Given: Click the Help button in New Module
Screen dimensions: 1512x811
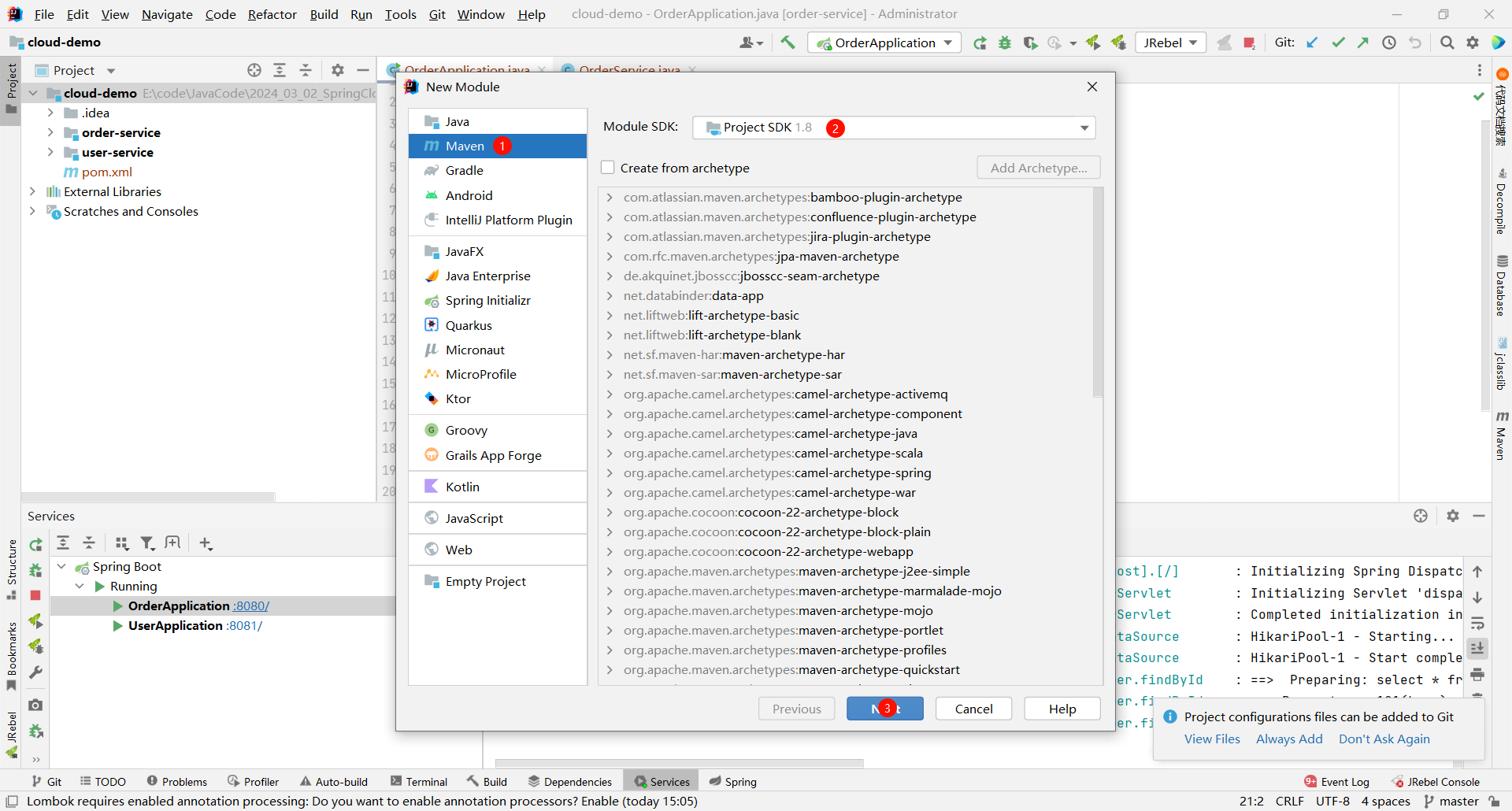Looking at the screenshot, I should (1062, 709).
